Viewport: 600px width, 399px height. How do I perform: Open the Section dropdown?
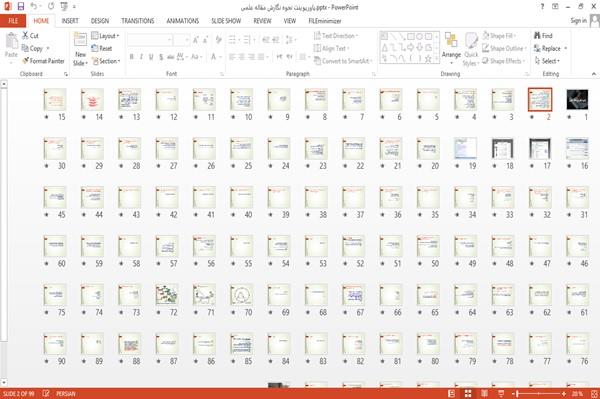click(x=106, y=61)
